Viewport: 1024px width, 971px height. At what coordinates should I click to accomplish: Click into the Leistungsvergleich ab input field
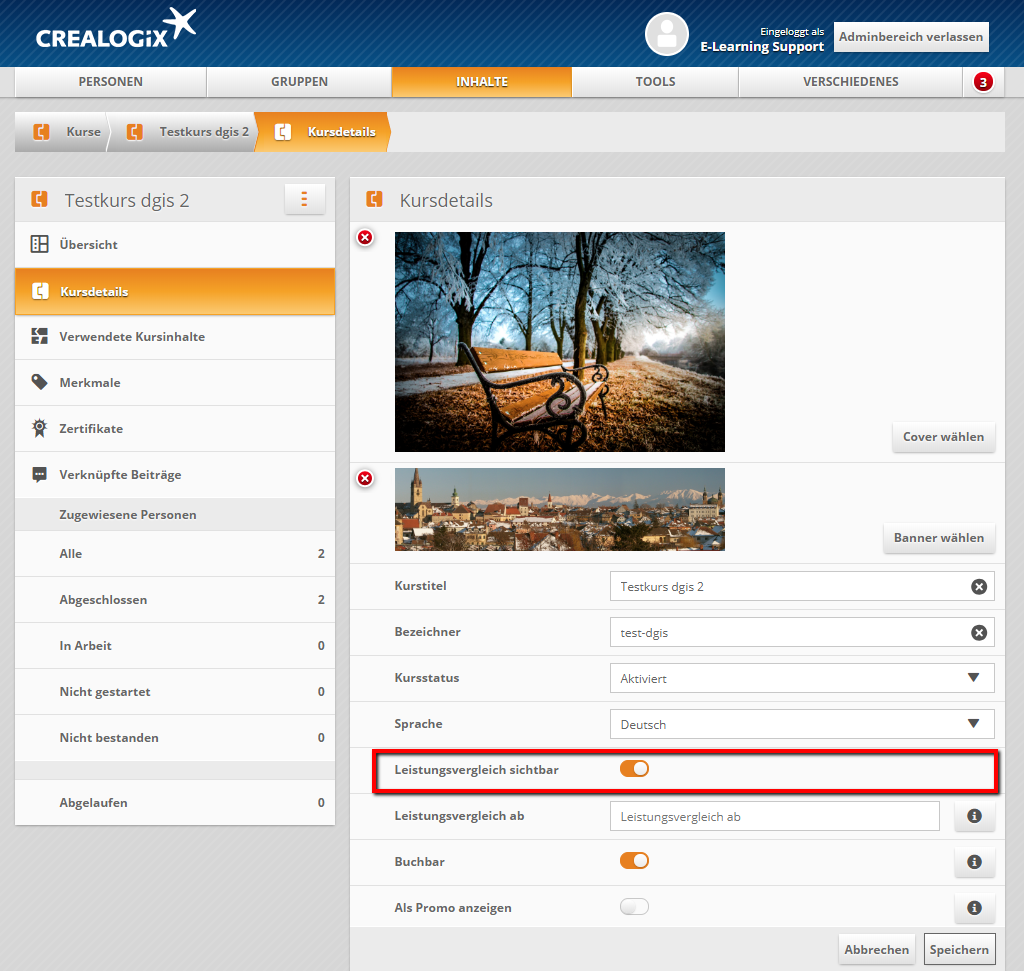coord(774,817)
